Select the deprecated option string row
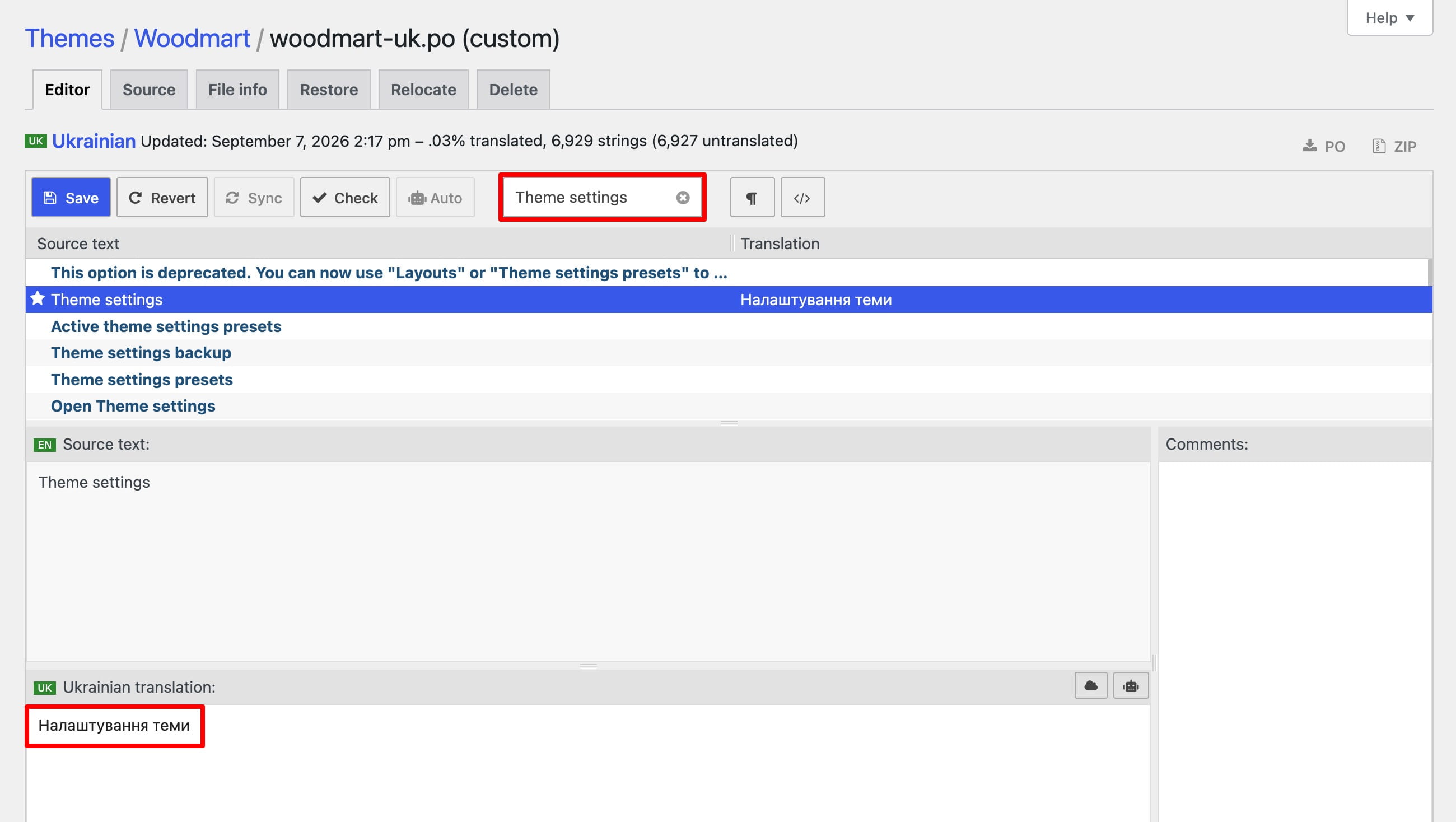 [x=726, y=273]
